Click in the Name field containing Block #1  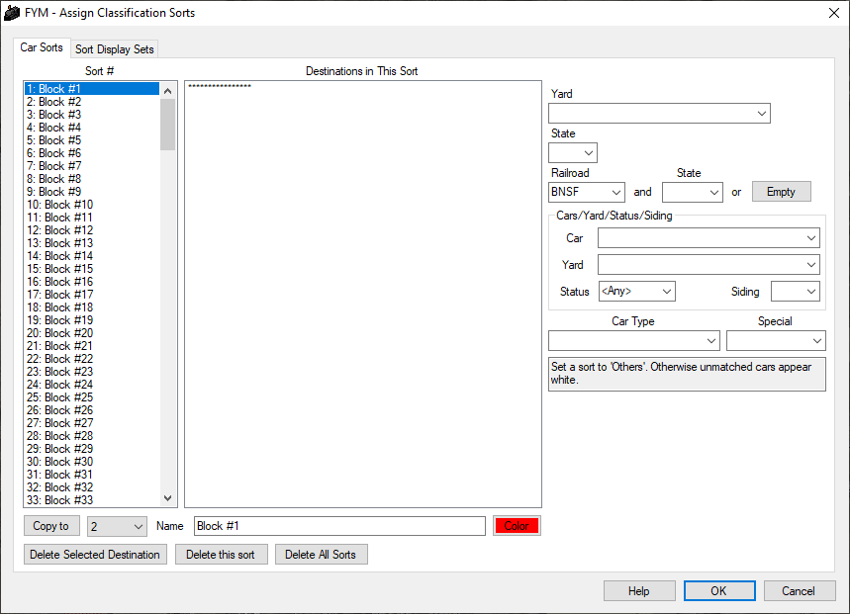(x=339, y=526)
